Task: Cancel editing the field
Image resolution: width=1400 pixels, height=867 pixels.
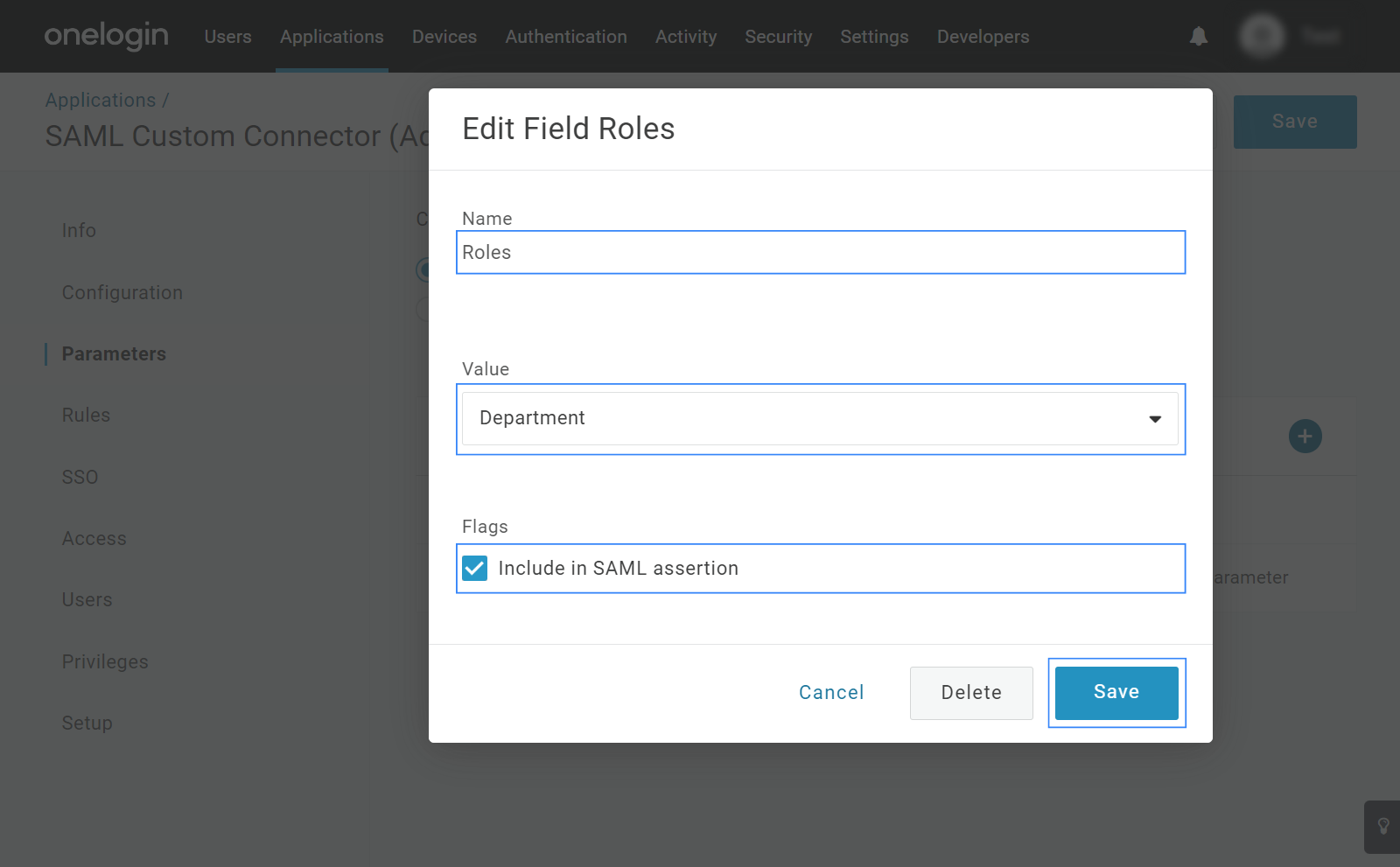Action: point(830,693)
